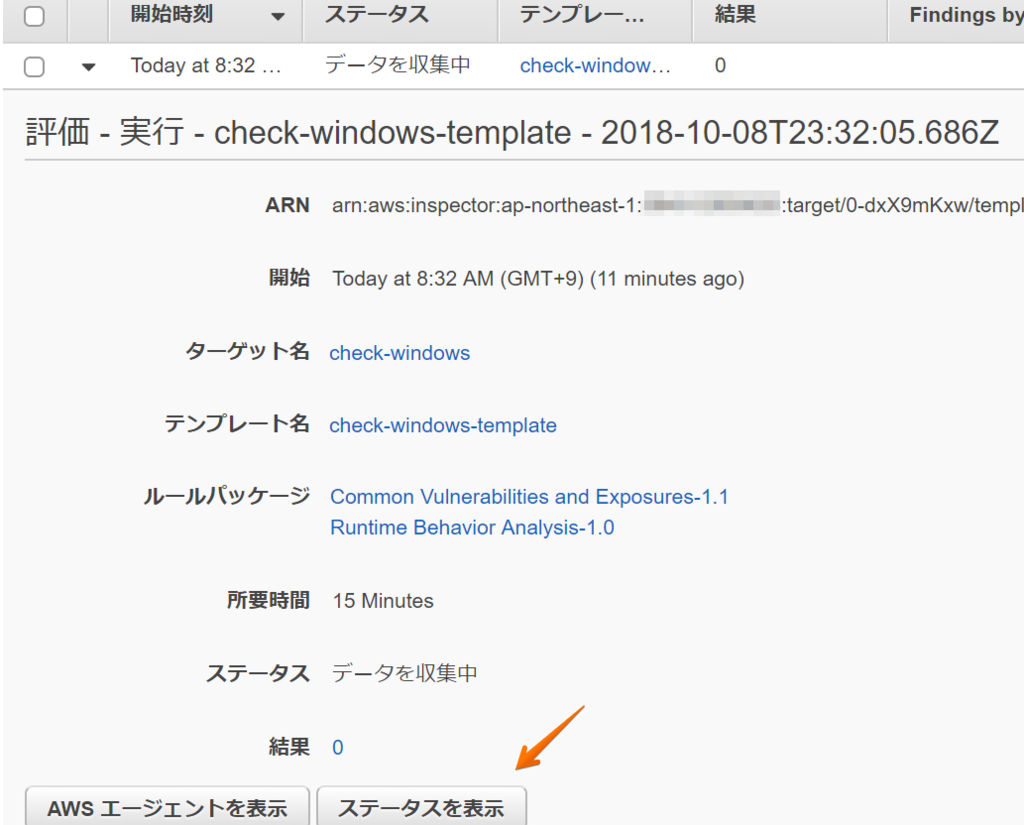Click データを収集中 status in details panel
Viewport: 1024px width, 825px height.
coord(404,673)
